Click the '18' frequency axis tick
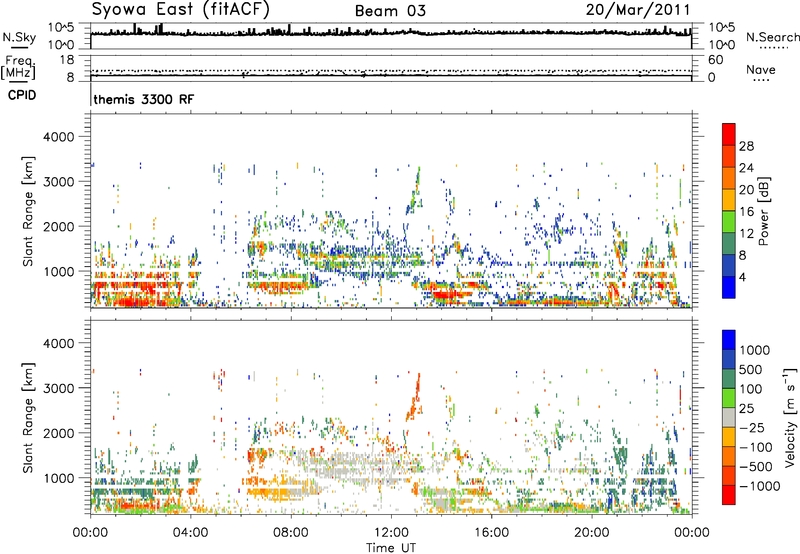 click(67, 60)
